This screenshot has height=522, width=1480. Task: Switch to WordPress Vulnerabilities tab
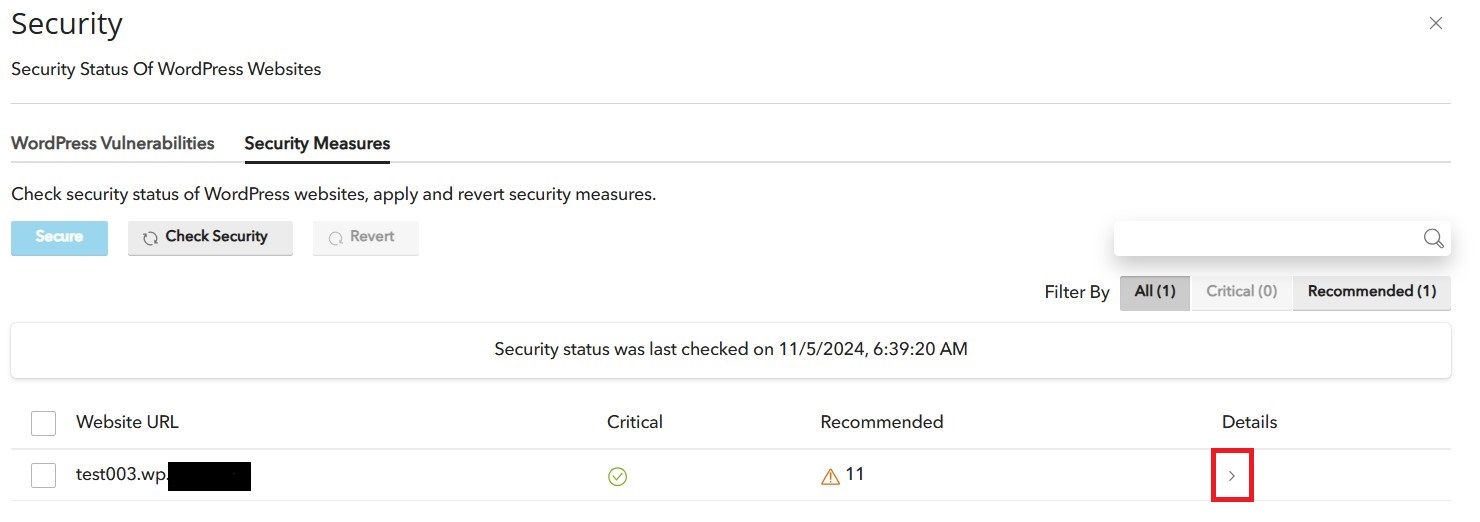[113, 143]
